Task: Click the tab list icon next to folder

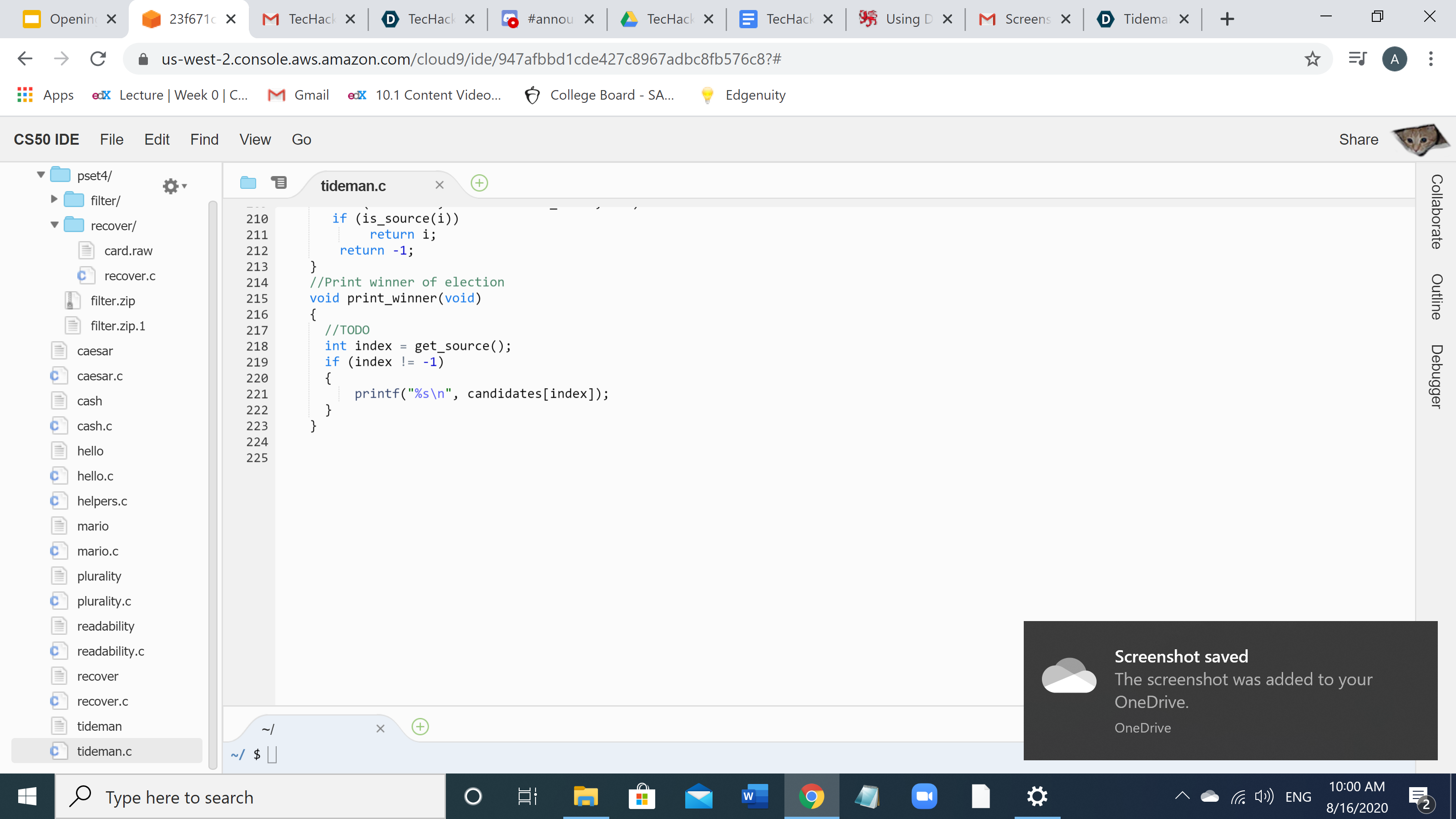Action: point(278,182)
